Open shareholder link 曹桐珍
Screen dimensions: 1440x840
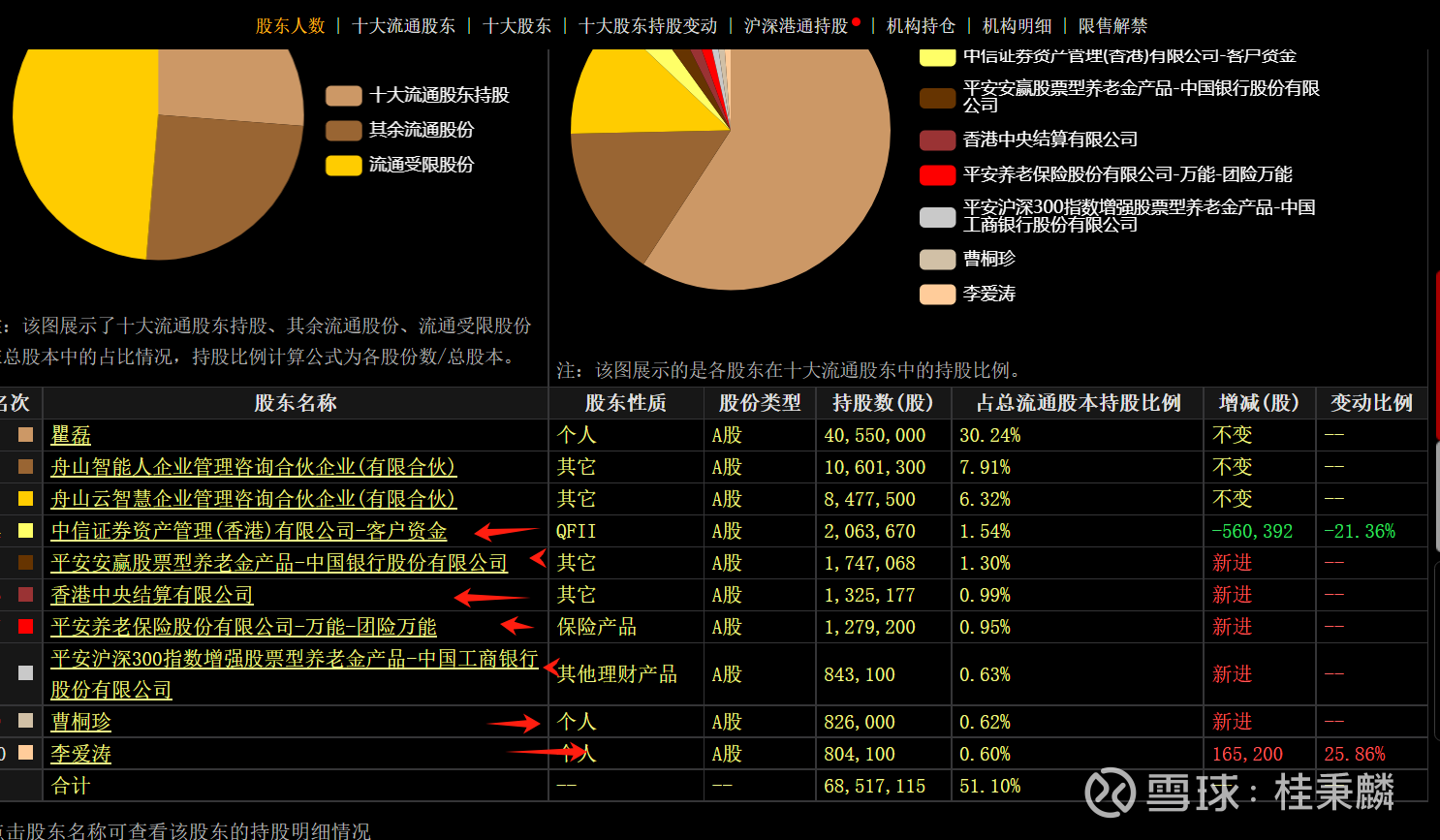81,723
